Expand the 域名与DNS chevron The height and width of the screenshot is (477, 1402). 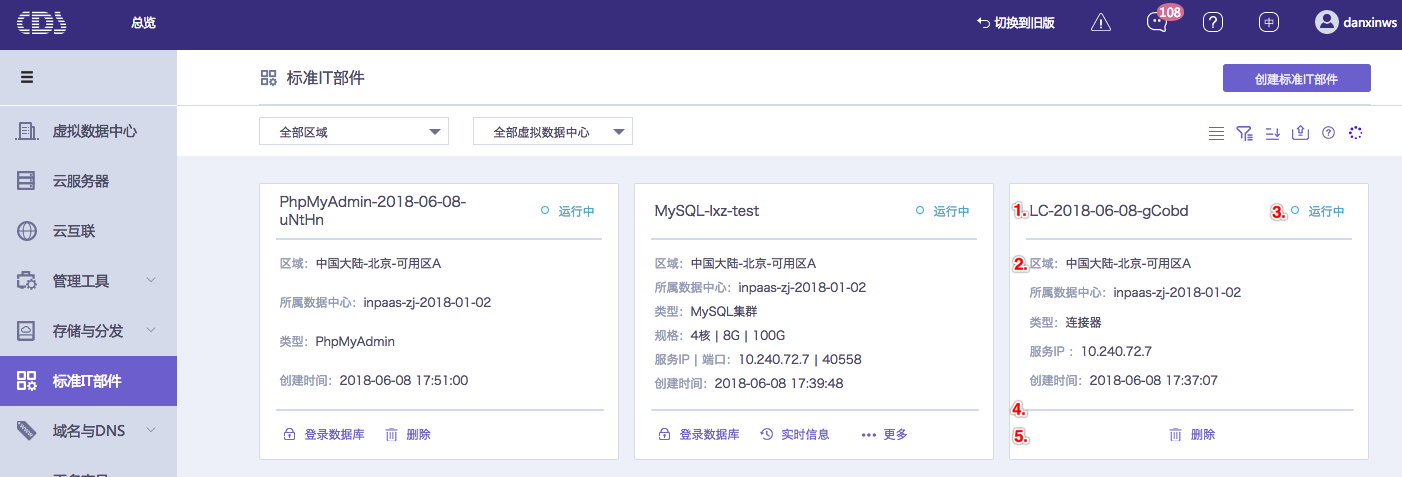[151, 430]
